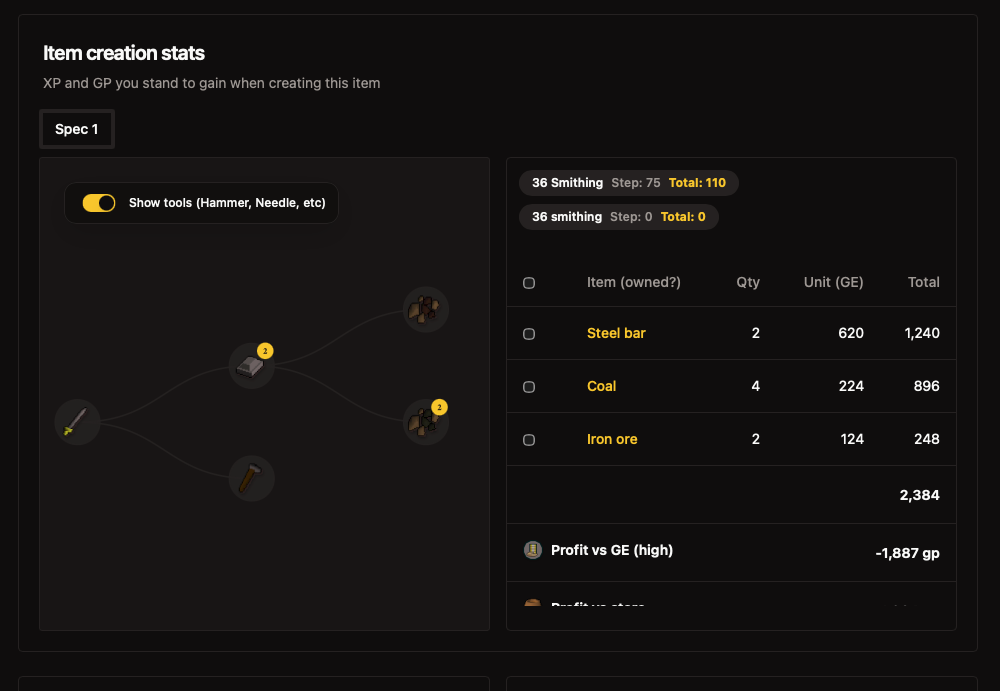Click the Steel bar node in the diagram
The image size is (1000, 691).
click(x=251, y=366)
